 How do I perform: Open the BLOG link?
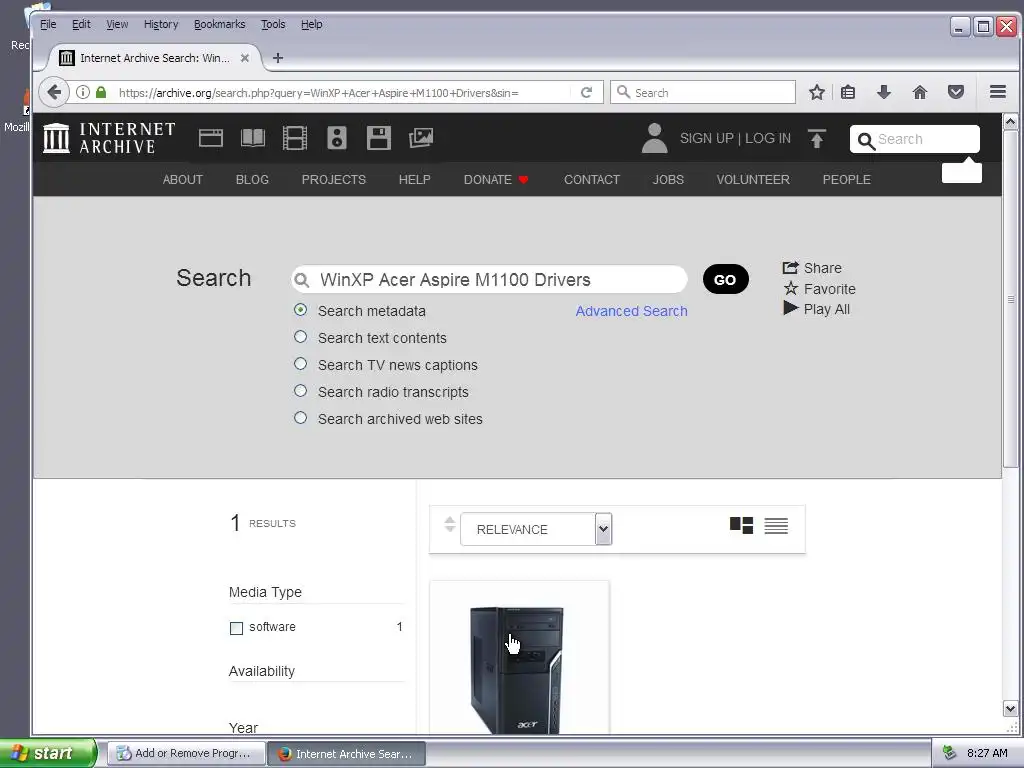[252, 180]
